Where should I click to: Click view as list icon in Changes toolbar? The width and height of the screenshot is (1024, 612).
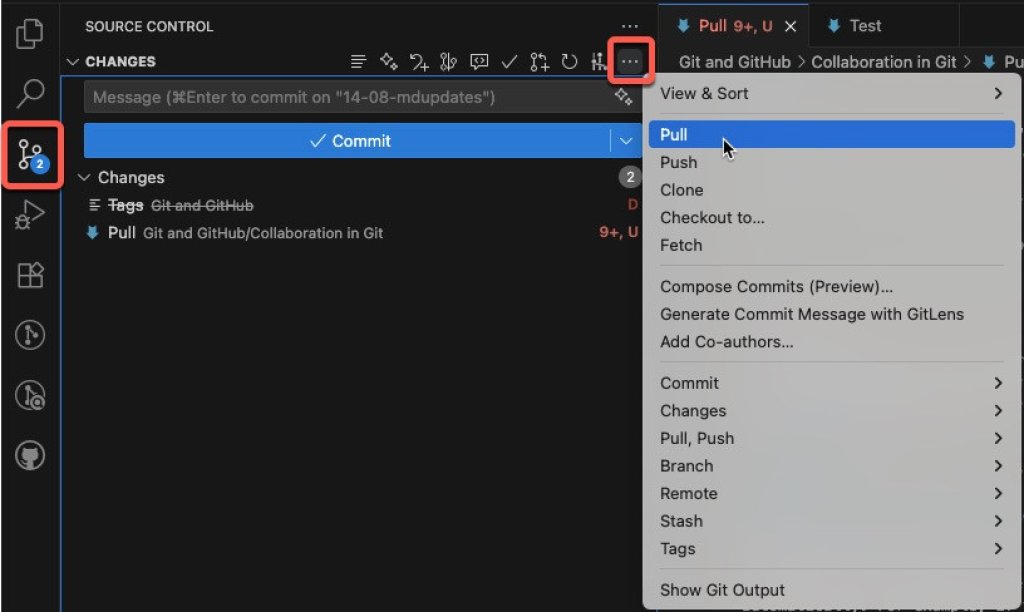click(x=358, y=62)
